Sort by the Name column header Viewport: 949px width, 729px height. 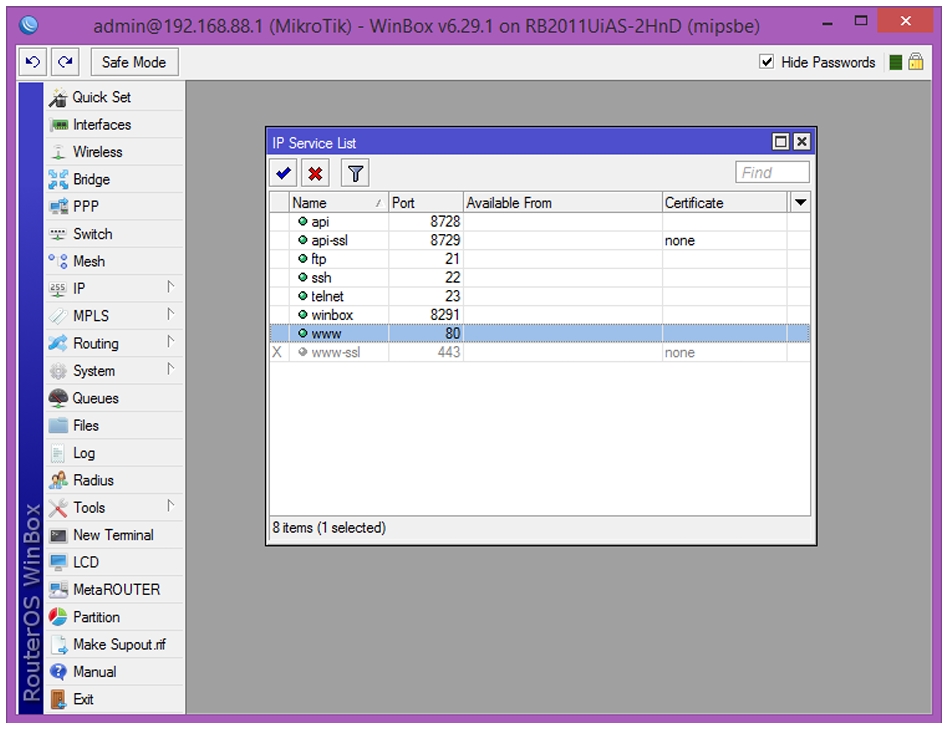click(338, 203)
